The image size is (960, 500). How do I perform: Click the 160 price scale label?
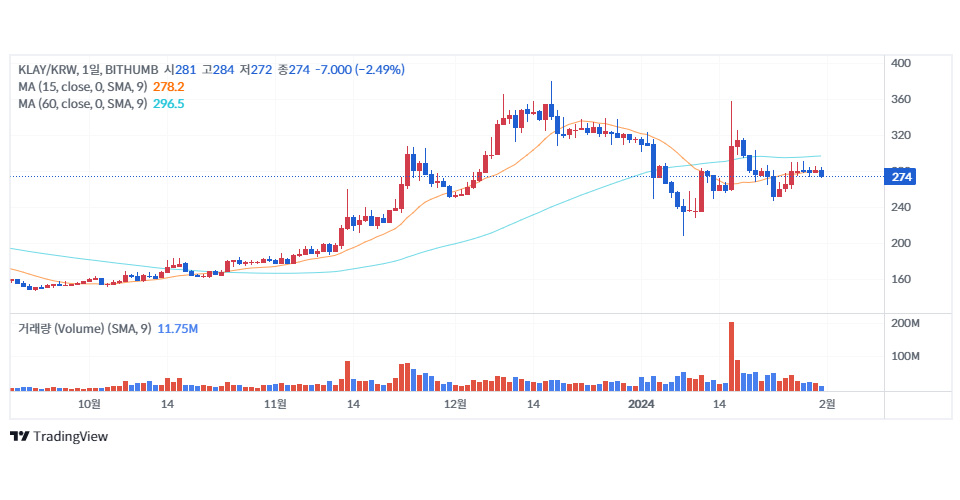(x=900, y=279)
